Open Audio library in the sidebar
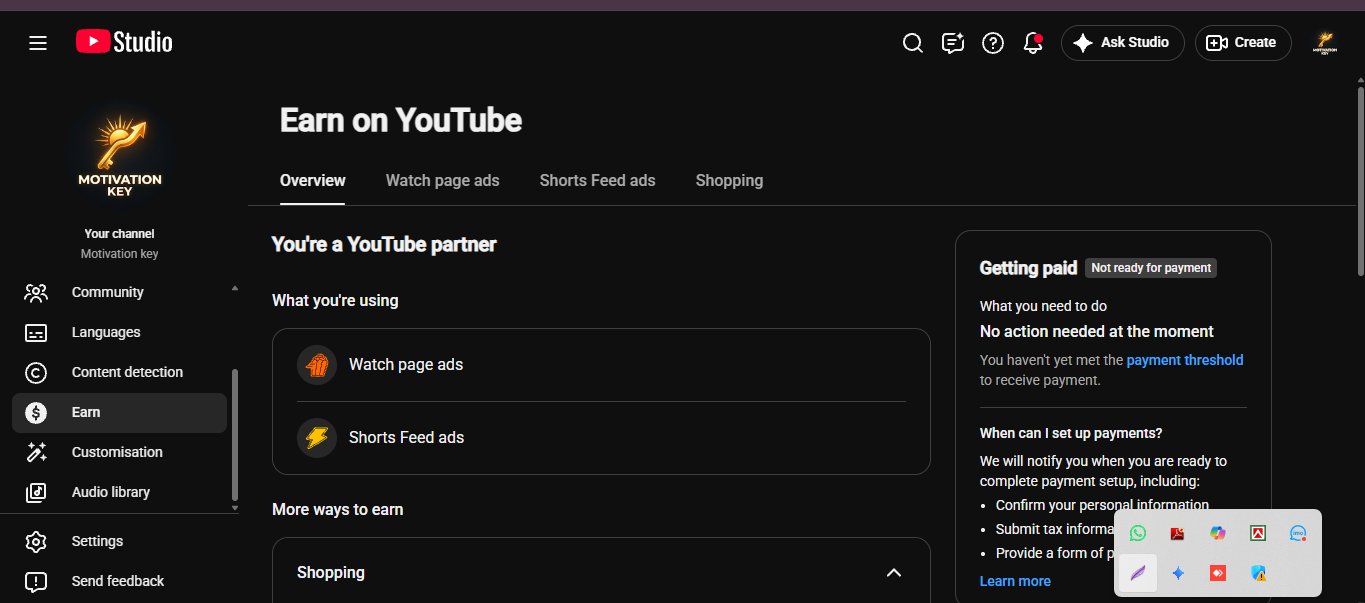The width and height of the screenshot is (1365, 603). pyautogui.click(x=119, y=492)
